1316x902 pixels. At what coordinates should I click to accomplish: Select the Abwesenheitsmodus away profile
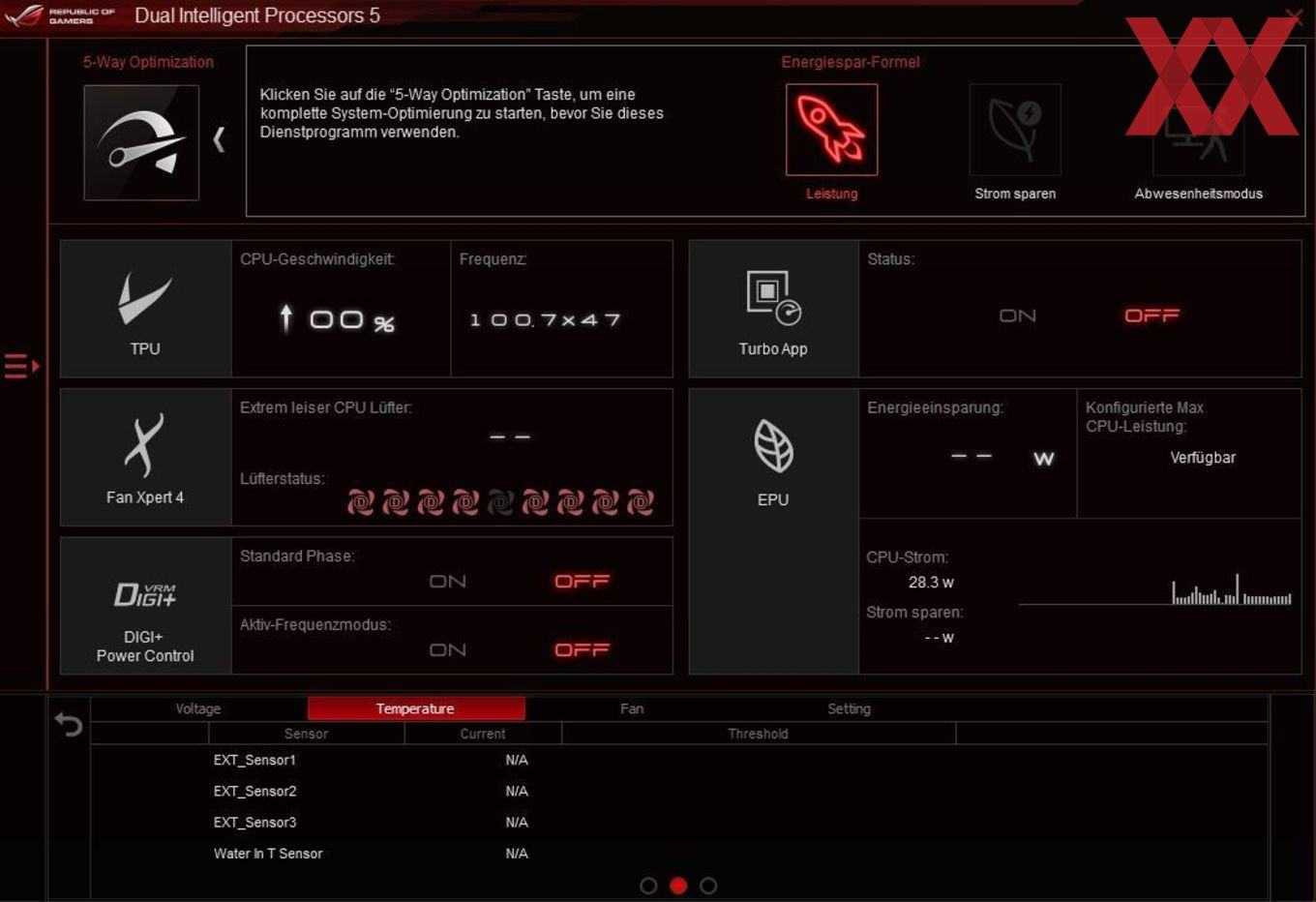coord(1198,130)
